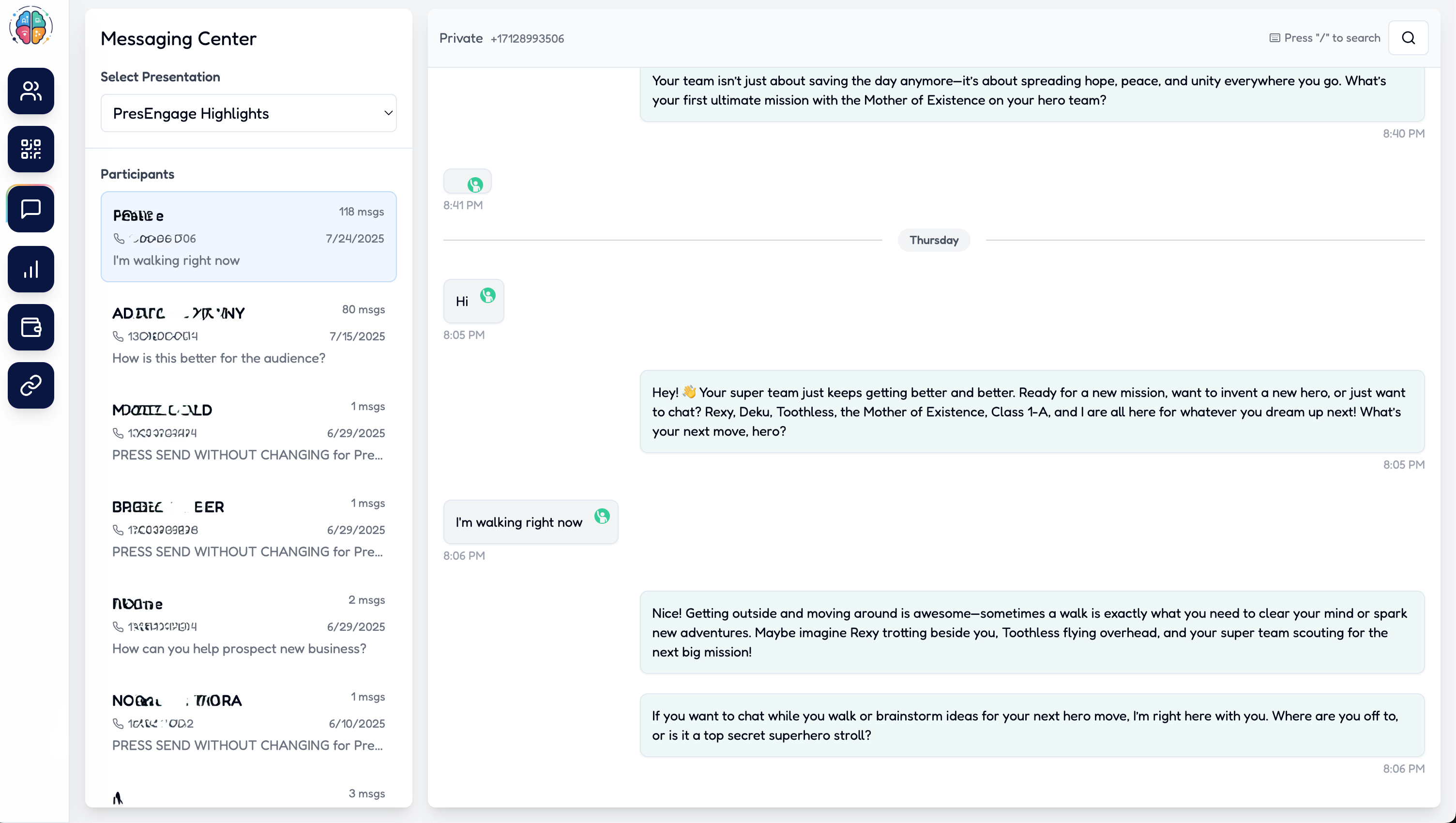This screenshot has height=823, width=1456.
Task: Click the dropdown chevron arrow in Select Presentation
Action: 388,113
